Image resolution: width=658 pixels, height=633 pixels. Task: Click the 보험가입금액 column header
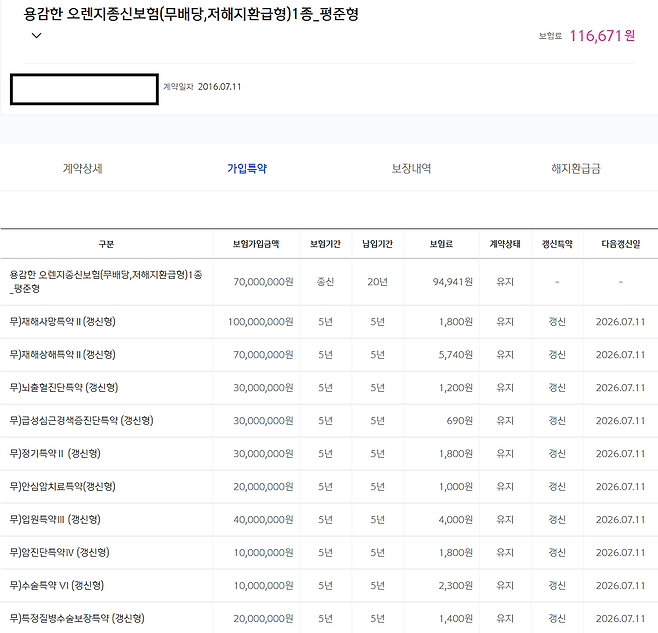tap(256, 244)
